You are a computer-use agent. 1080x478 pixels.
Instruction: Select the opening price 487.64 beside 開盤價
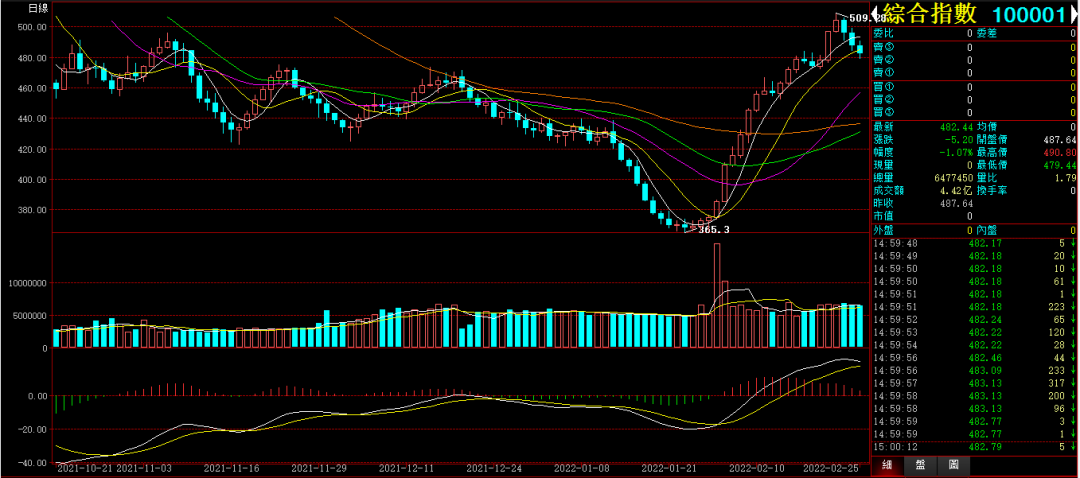[1059, 140]
